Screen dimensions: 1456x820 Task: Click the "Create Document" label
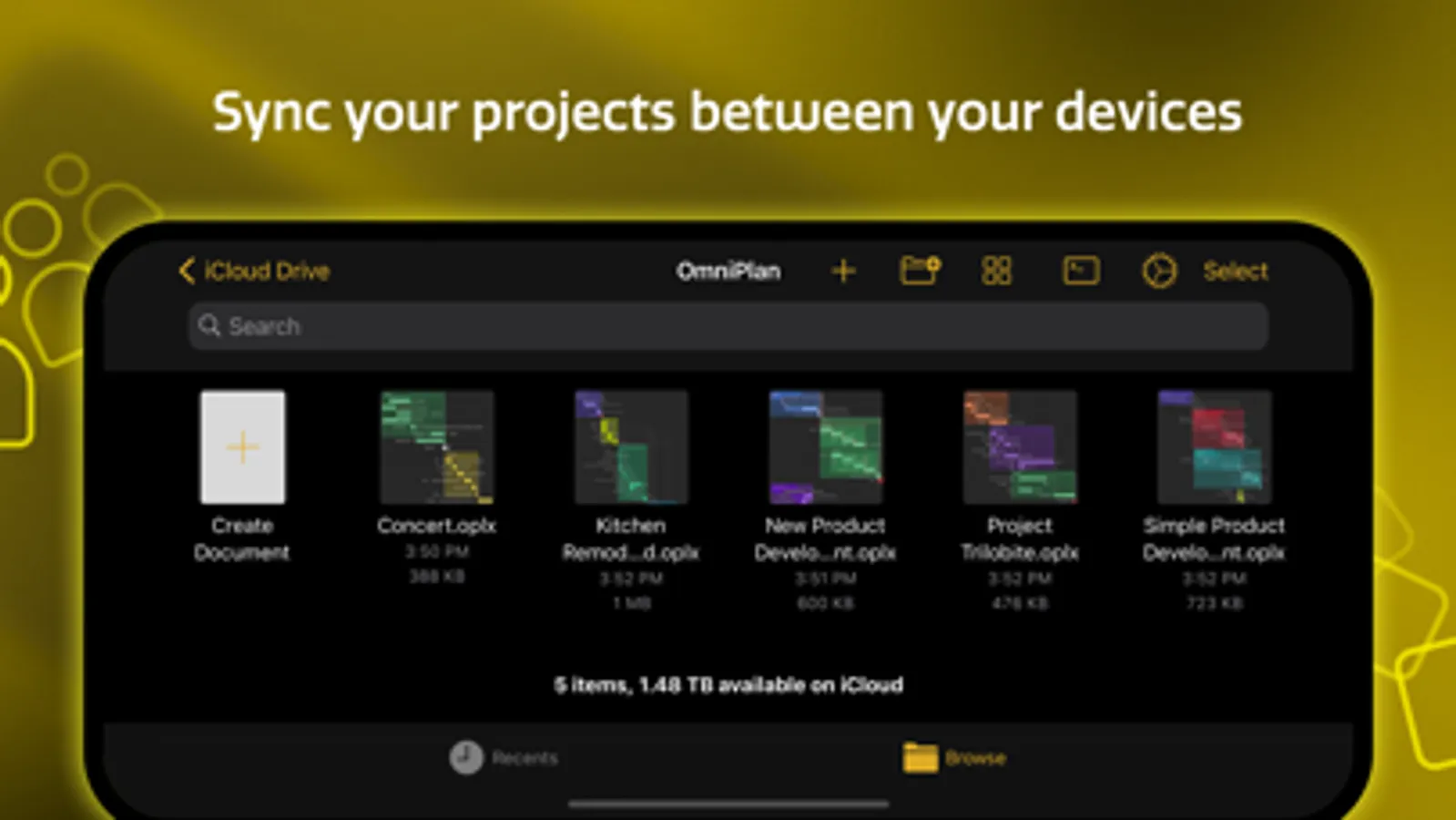pos(242,538)
